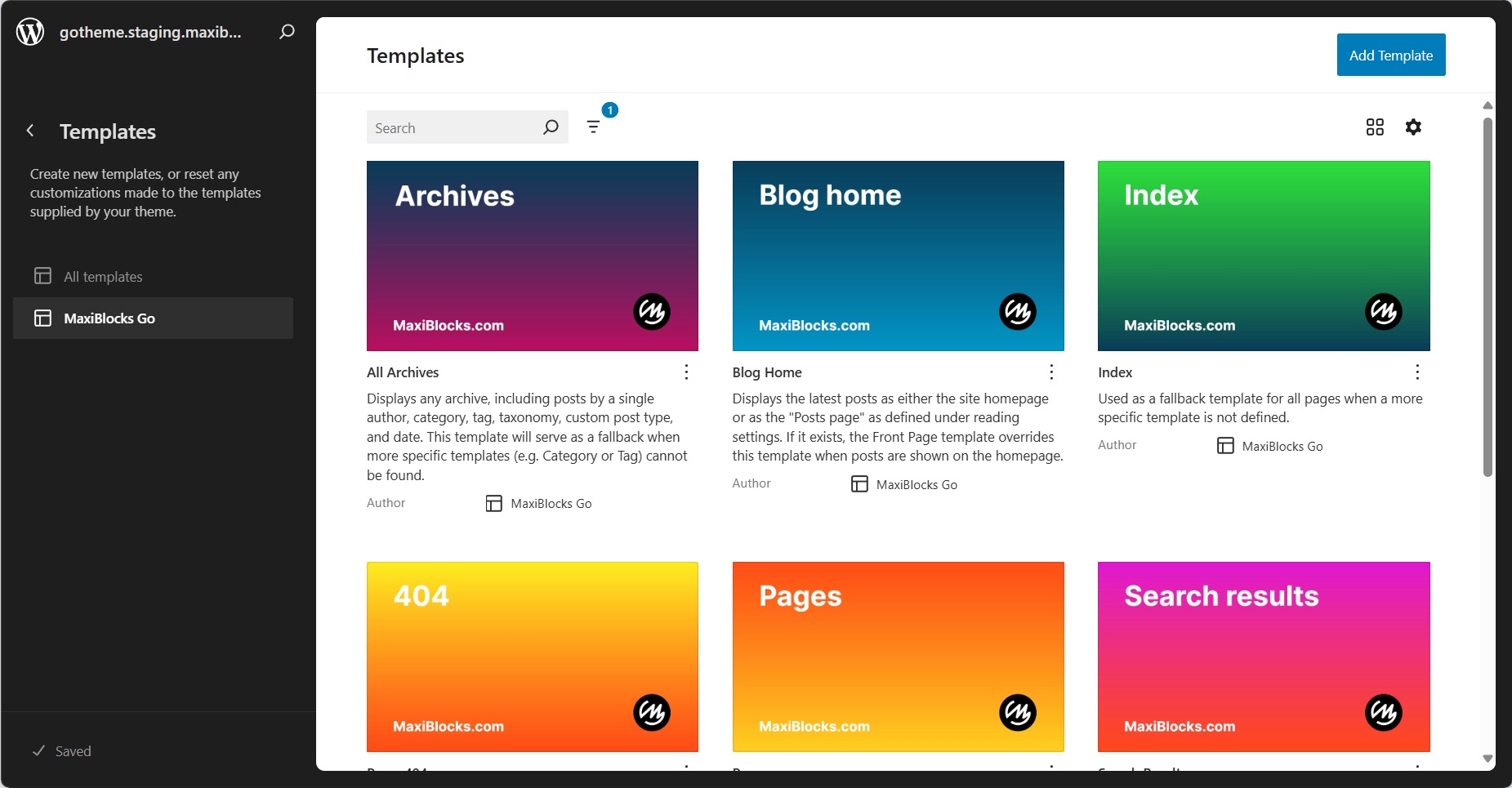Open actions menu for All Archives
Screen dimensions: 1512x788
point(686,372)
